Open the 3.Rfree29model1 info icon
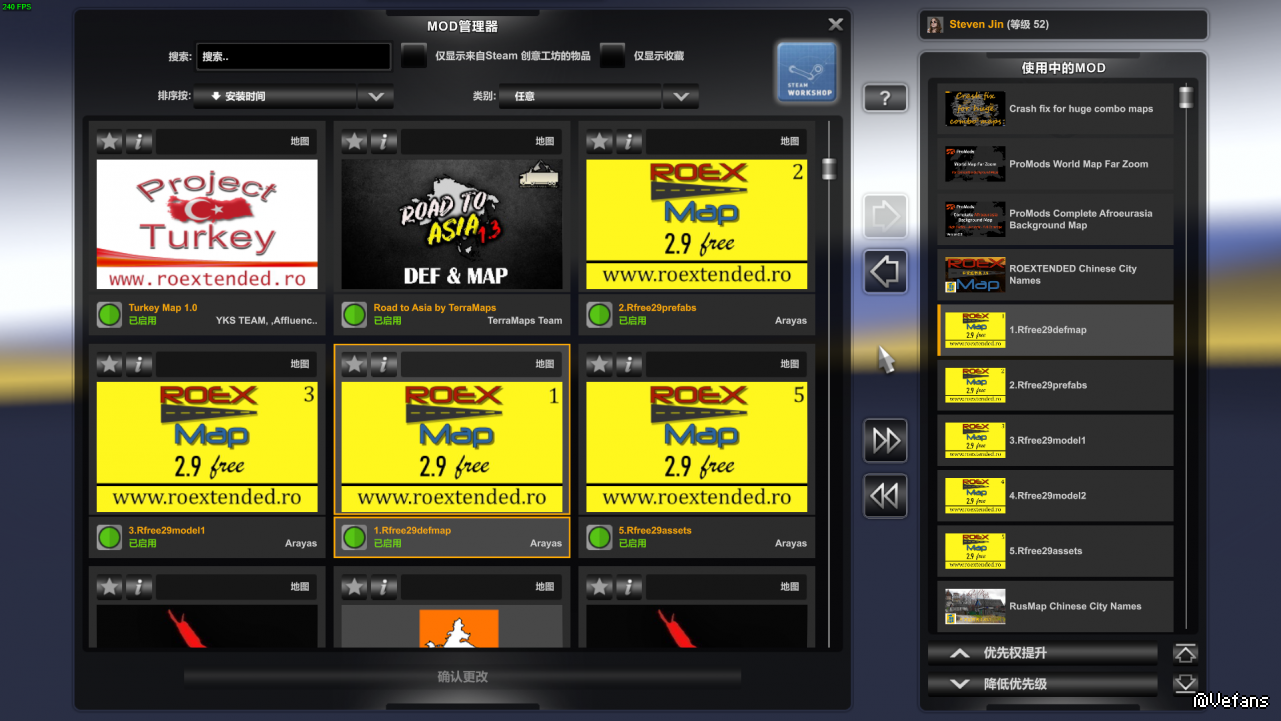This screenshot has height=721, width=1281. point(139,364)
